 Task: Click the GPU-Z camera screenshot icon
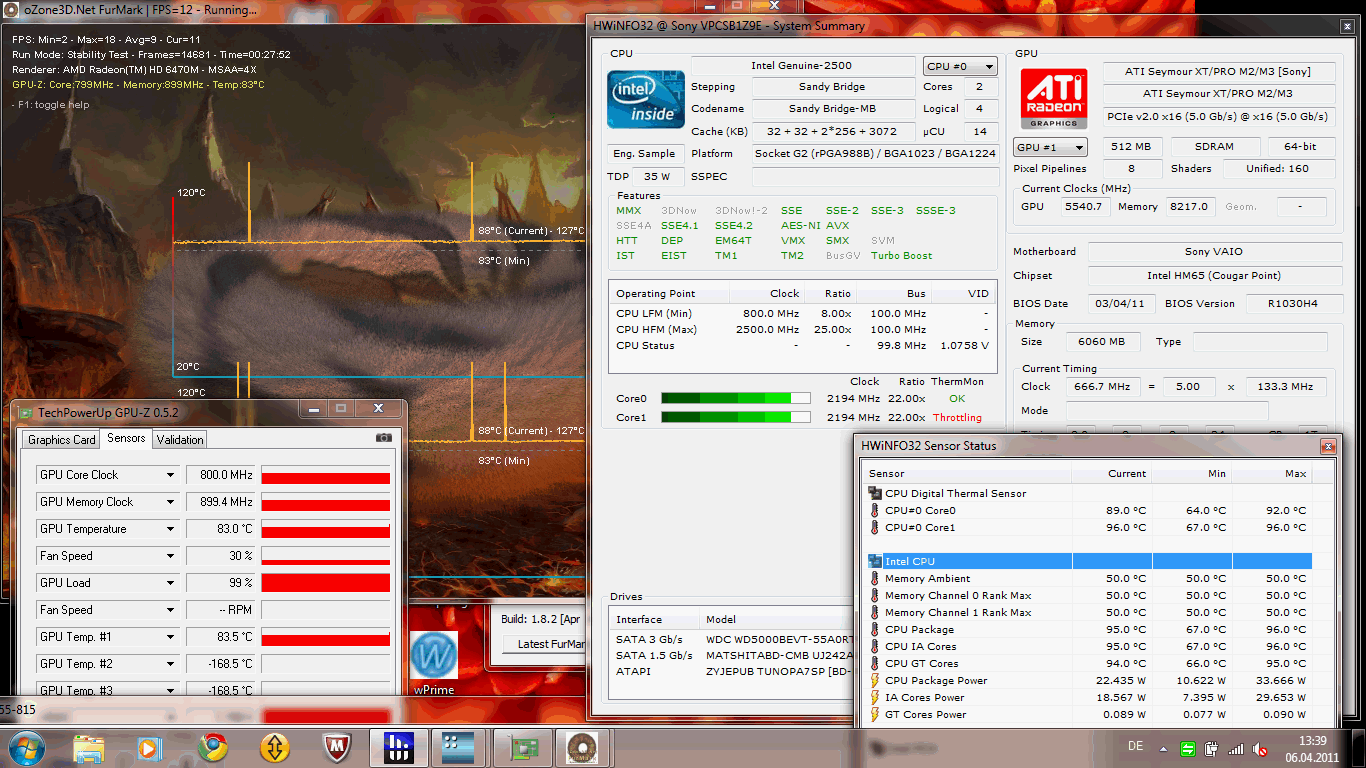383,438
